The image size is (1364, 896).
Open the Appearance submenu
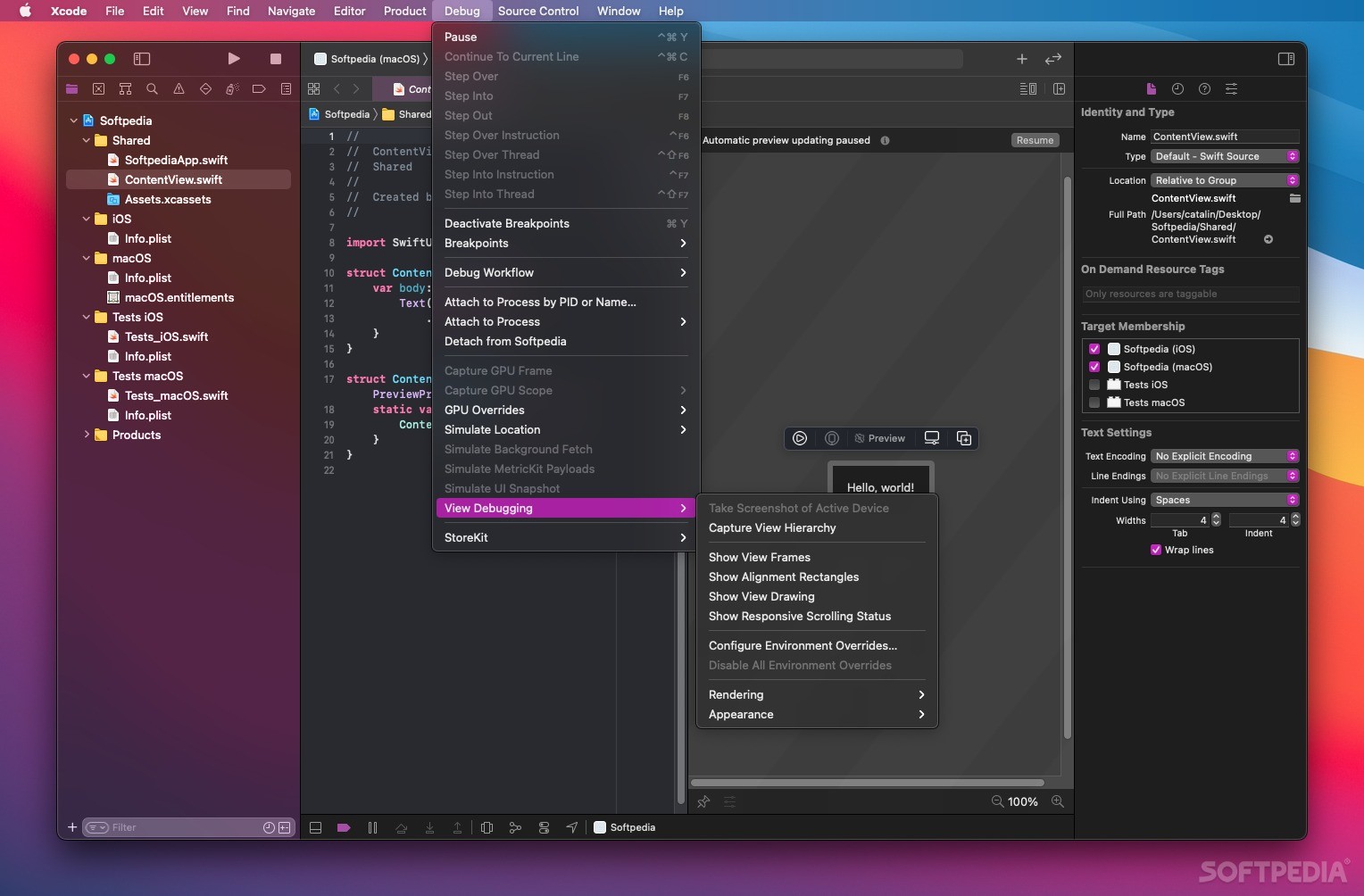click(x=817, y=714)
